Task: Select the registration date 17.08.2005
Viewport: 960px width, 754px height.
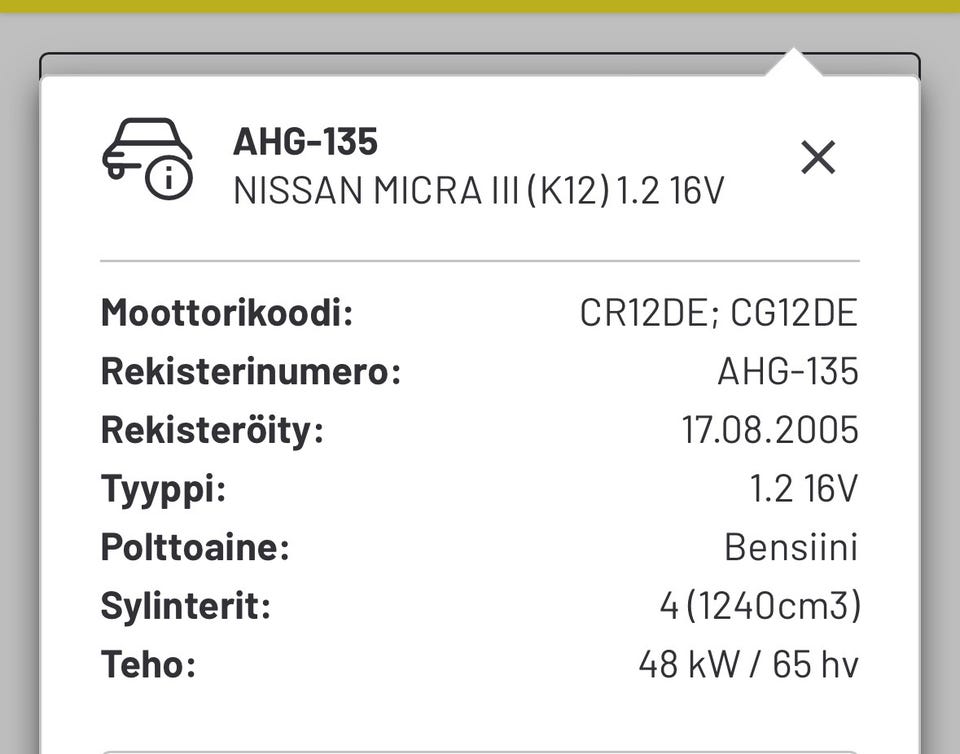Action: 770,430
